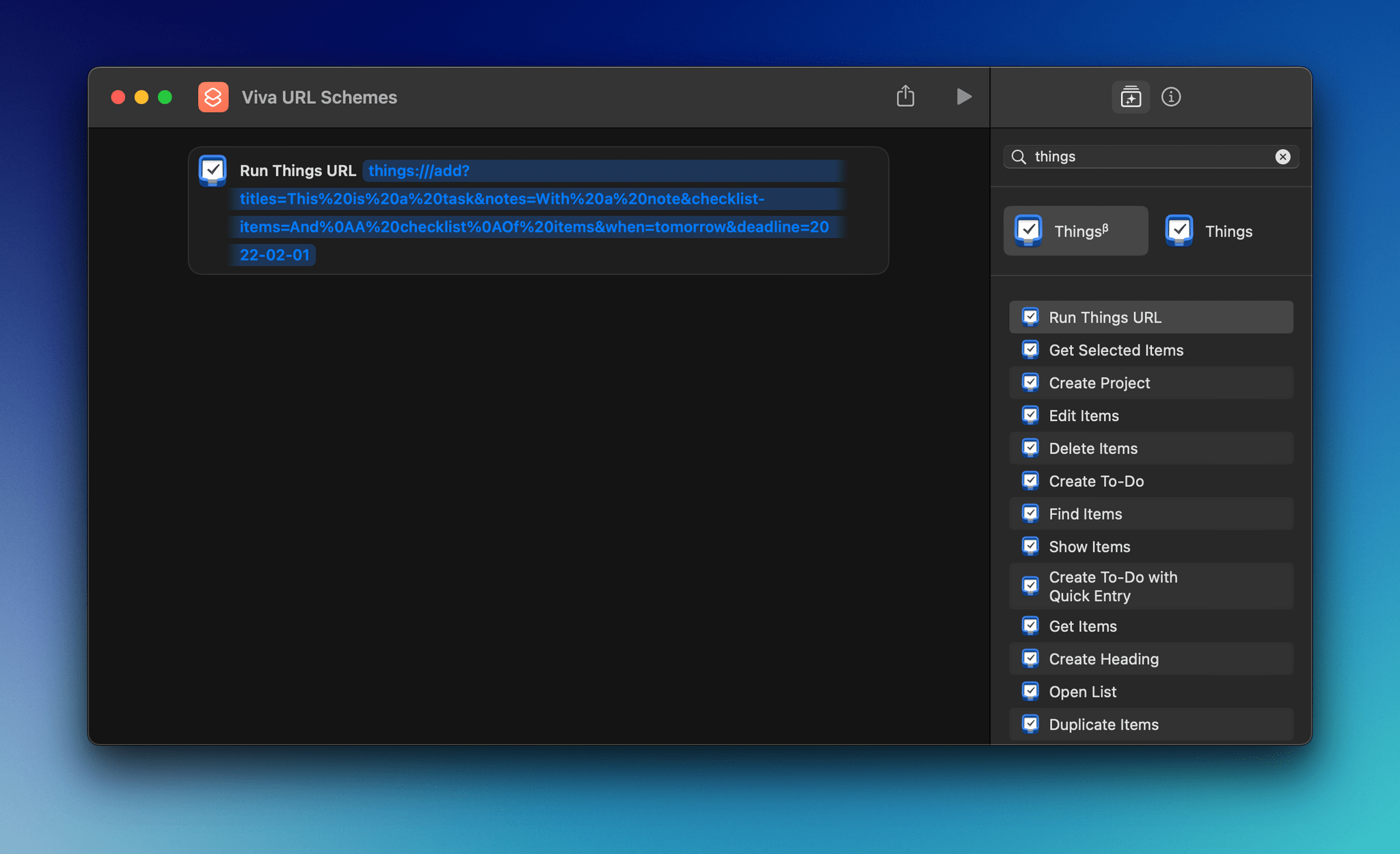Add the Show Items action

click(1151, 547)
